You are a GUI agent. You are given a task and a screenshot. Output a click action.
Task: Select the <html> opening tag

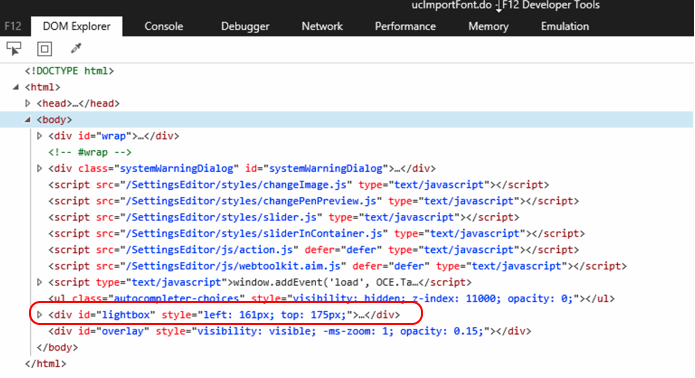click(43, 87)
